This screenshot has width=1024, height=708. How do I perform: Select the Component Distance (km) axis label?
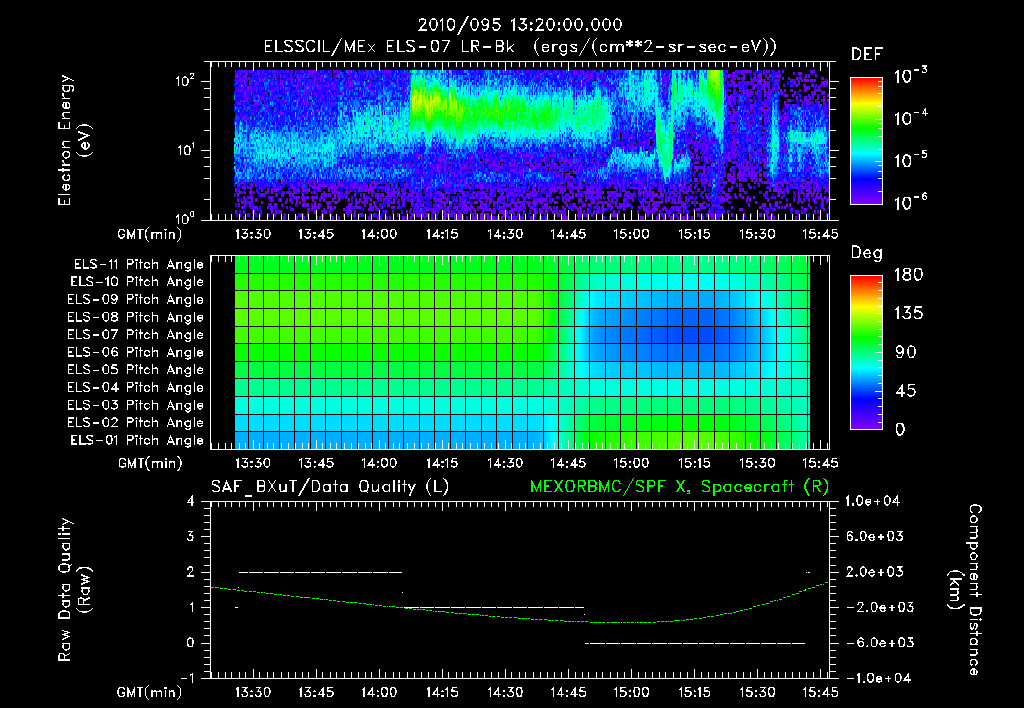point(966,590)
